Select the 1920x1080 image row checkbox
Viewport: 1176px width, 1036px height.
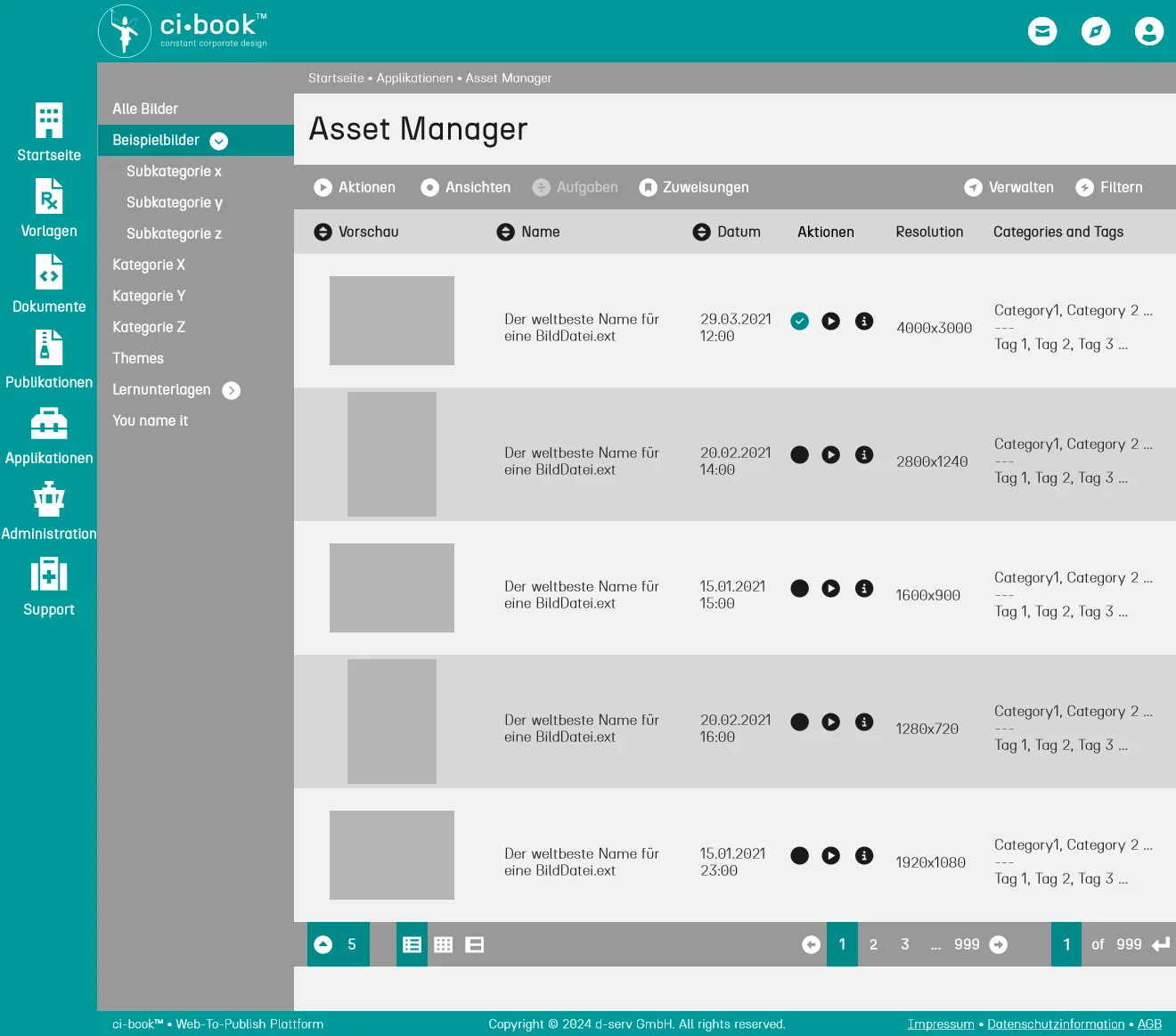point(800,855)
